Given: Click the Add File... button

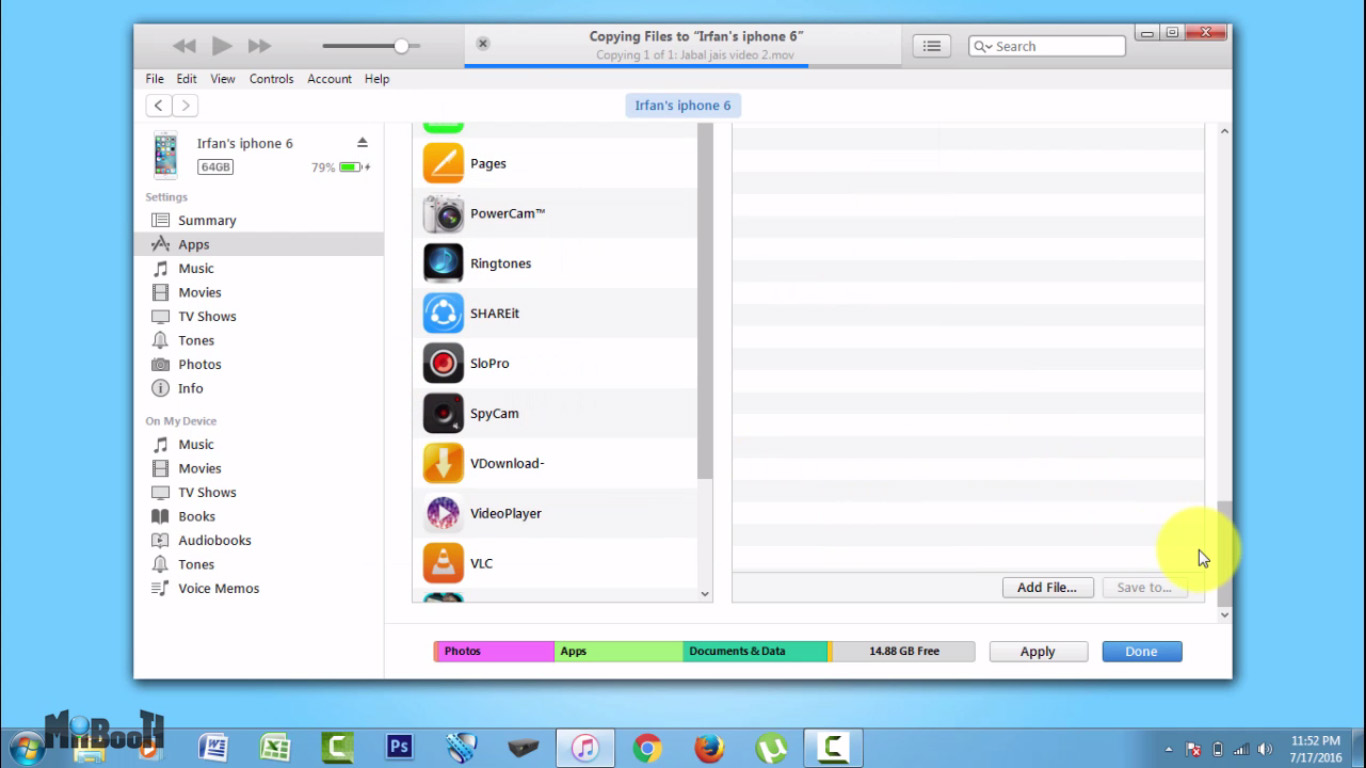Looking at the screenshot, I should (x=1047, y=588).
